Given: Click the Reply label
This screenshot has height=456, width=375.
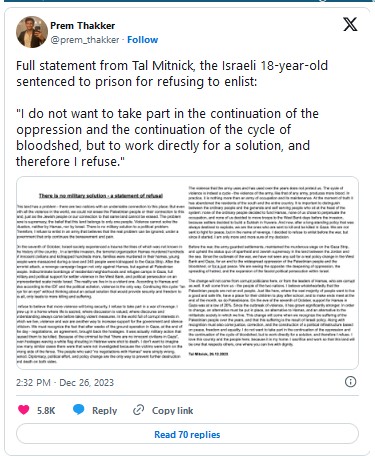Looking at the screenshot, I should click(104, 410).
